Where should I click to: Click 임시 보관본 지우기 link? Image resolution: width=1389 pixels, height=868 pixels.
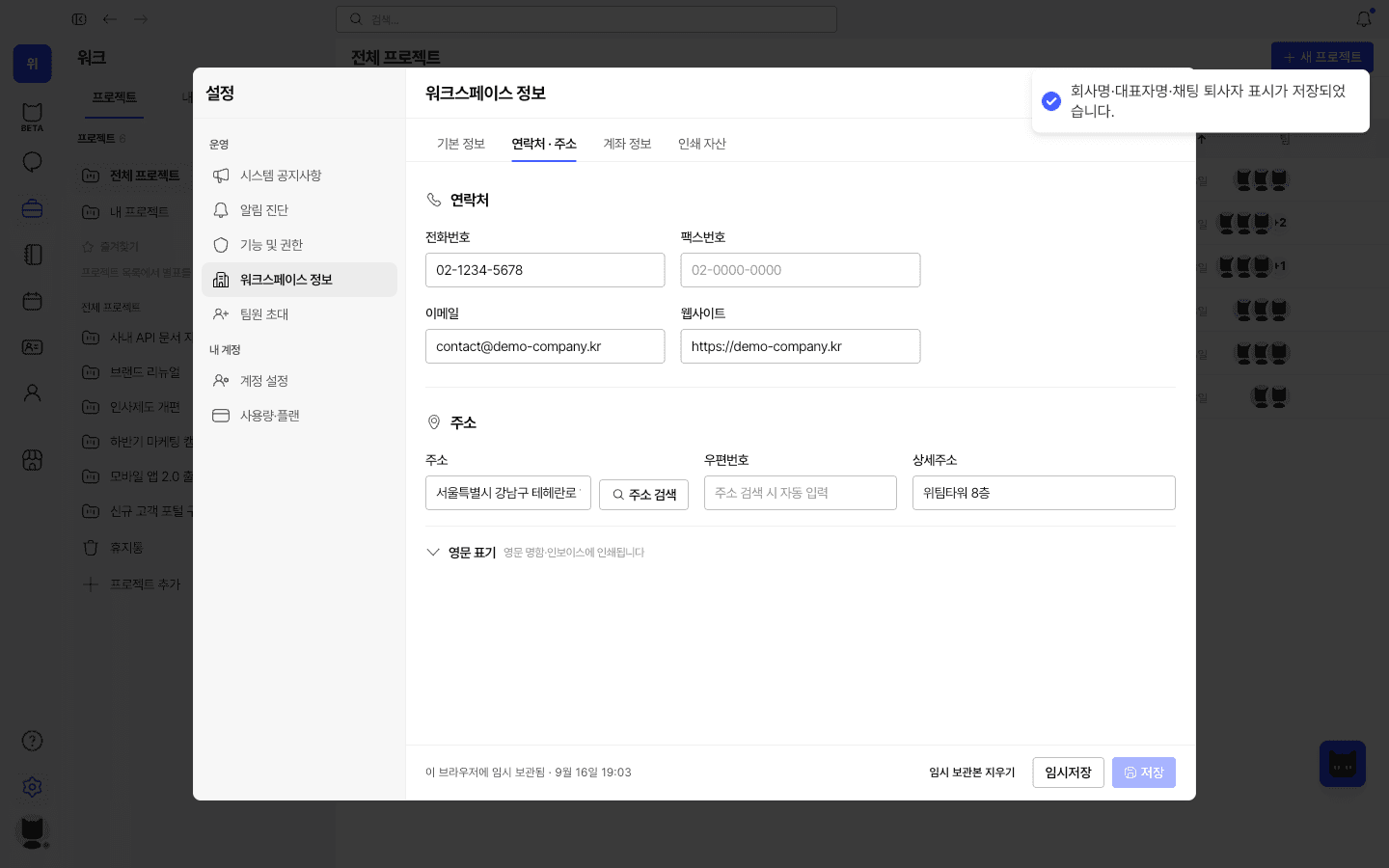click(971, 773)
